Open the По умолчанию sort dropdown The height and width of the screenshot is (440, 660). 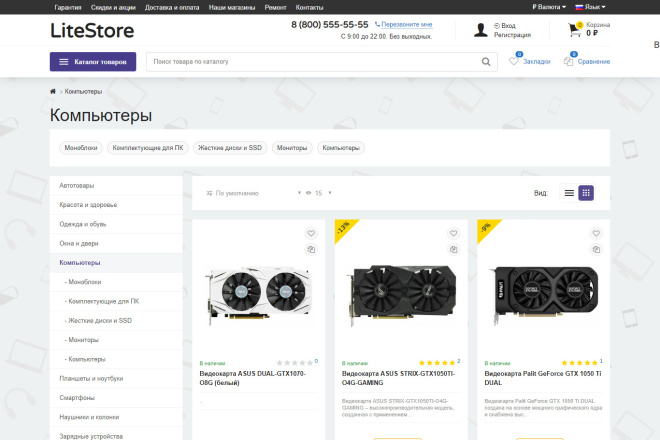pos(253,193)
